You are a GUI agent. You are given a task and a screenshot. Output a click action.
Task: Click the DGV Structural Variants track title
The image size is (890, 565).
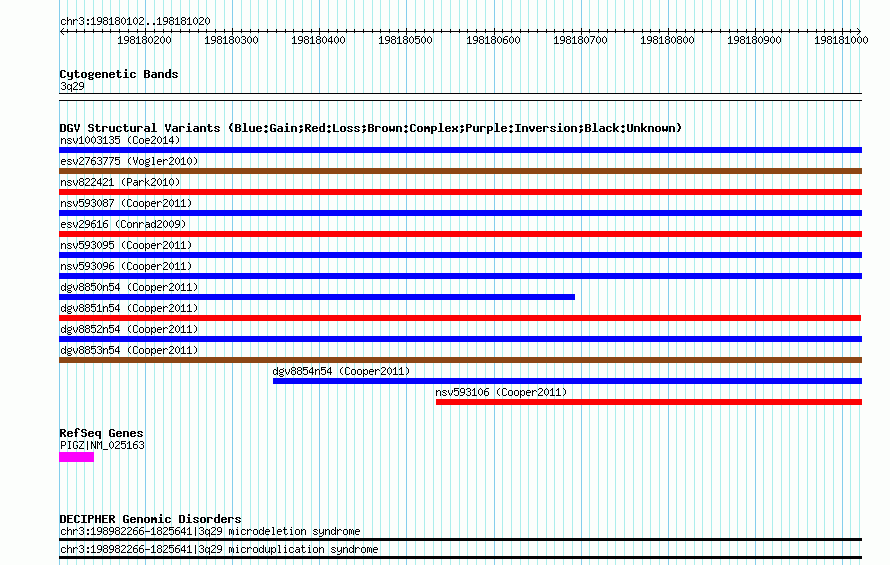point(371,128)
